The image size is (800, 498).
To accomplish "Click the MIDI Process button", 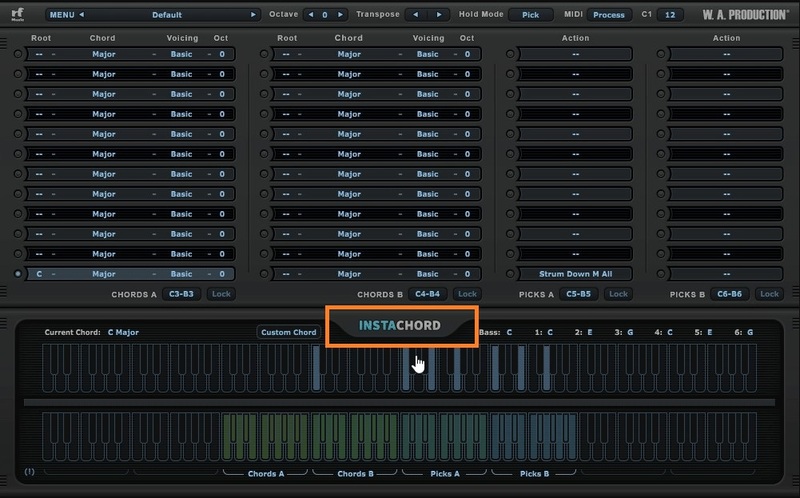I will [x=607, y=15].
